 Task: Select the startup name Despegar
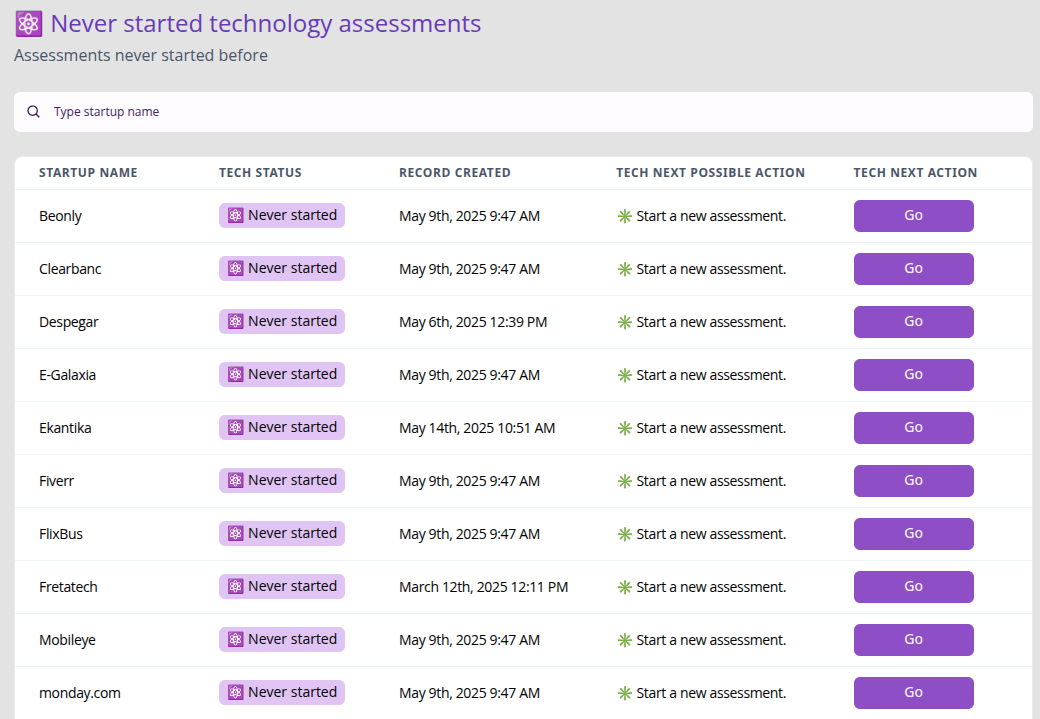tap(68, 322)
